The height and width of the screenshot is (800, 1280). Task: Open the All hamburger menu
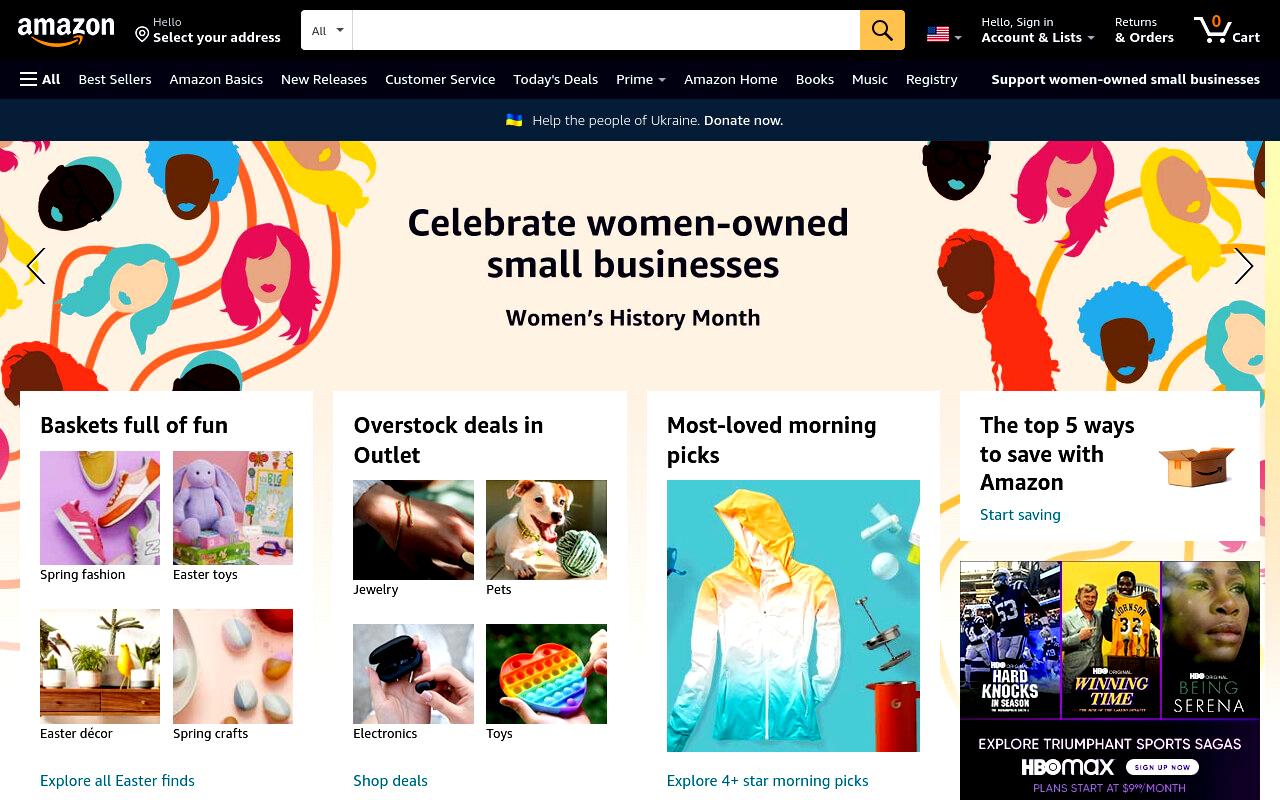click(x=40, y=79)
